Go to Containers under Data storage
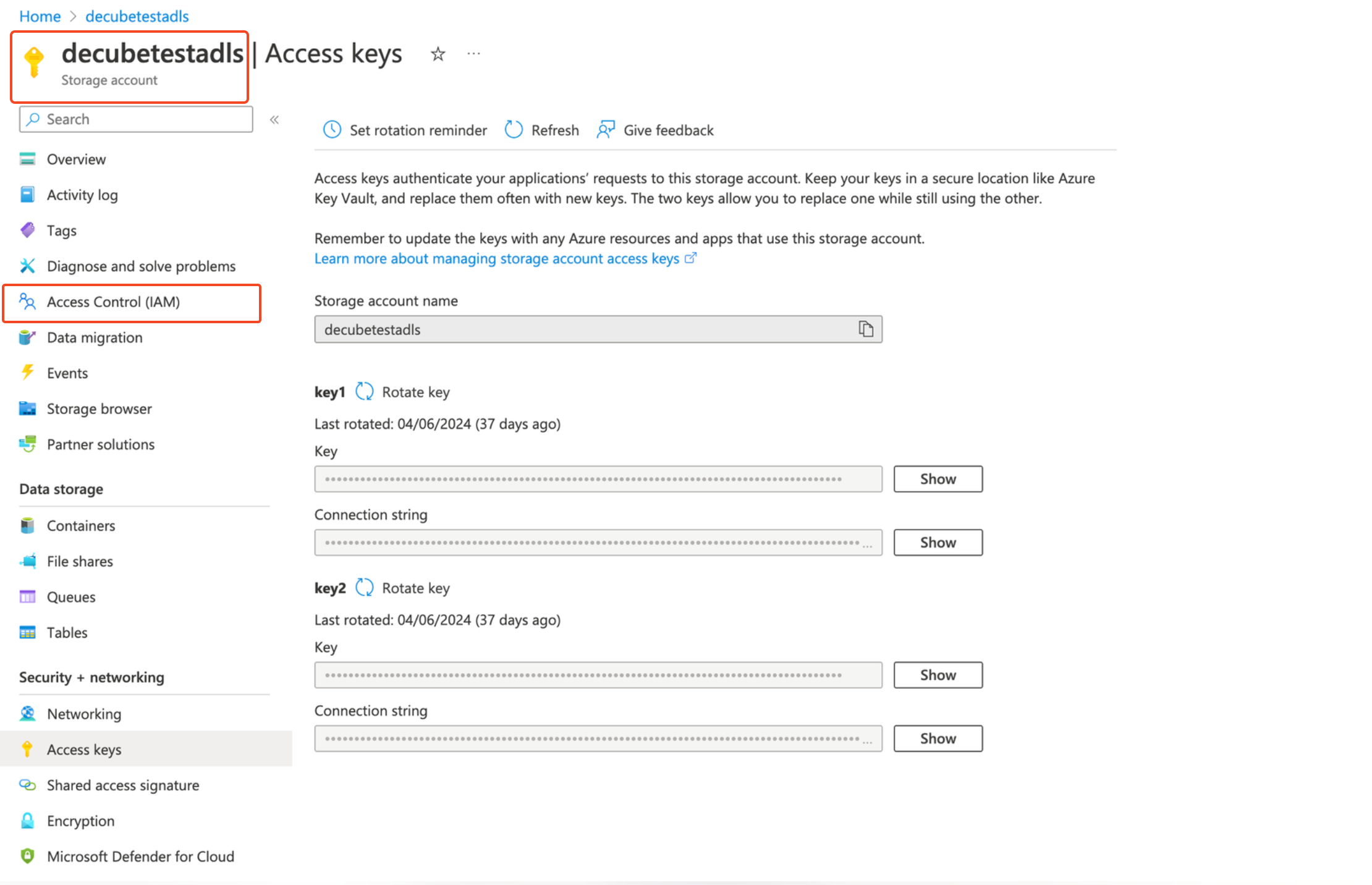1372x885 pixels. click(81, 526)
